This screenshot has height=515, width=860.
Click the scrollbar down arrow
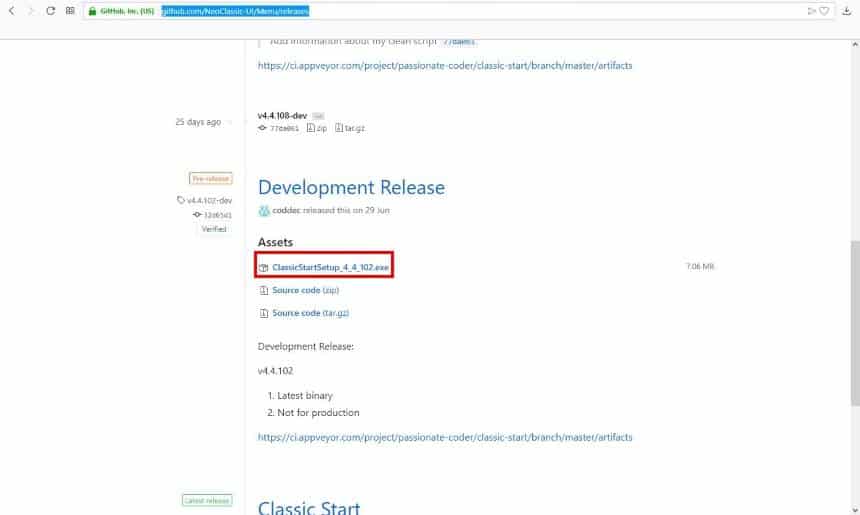pyautogui.click(x=855, y=510)
